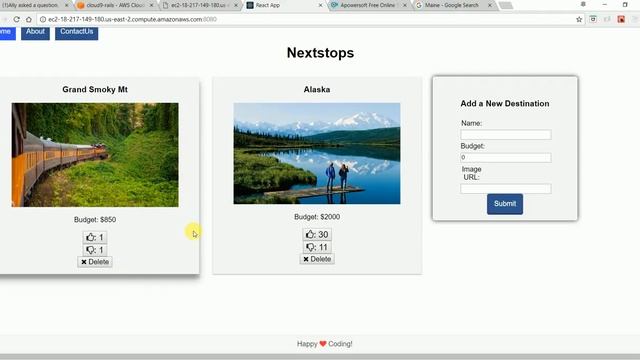640x360 pixels.
Task: Click the Budget: $2000 text
Action: pyautogui.click(x=317, y=217)
